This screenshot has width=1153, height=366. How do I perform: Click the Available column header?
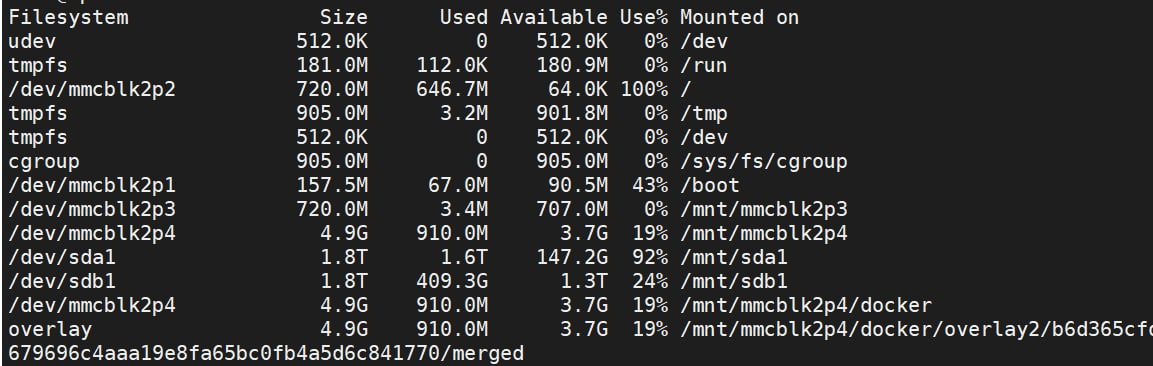click(x=554, y=17)
